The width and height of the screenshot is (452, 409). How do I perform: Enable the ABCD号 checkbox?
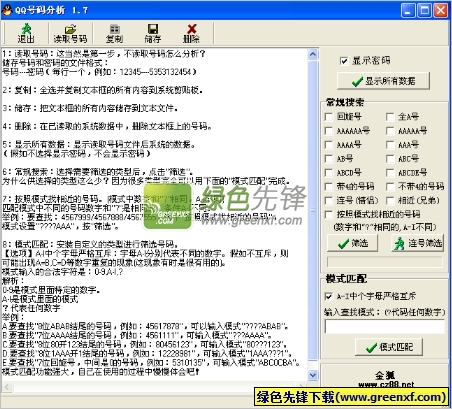329,173
